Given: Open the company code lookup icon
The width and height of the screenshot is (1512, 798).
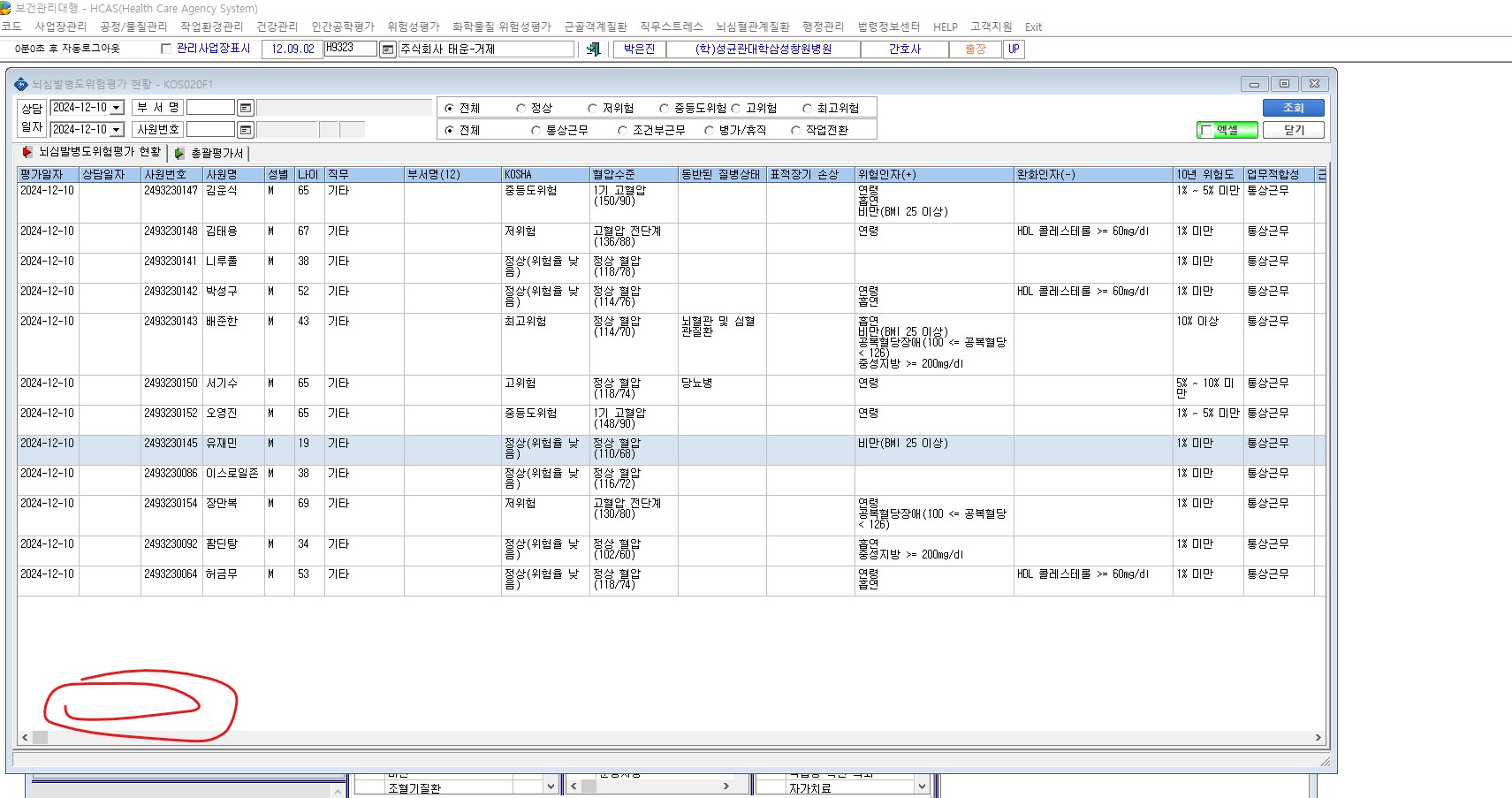Looking at the screenshot, I should [x=387, y=49].
